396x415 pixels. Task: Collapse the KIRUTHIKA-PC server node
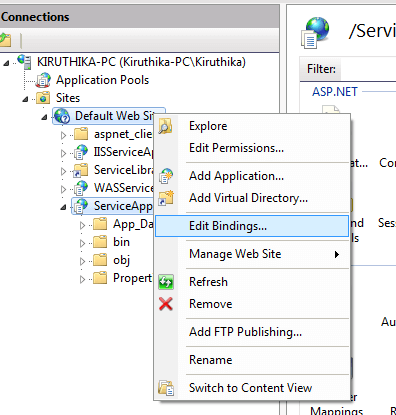[6, 63]
